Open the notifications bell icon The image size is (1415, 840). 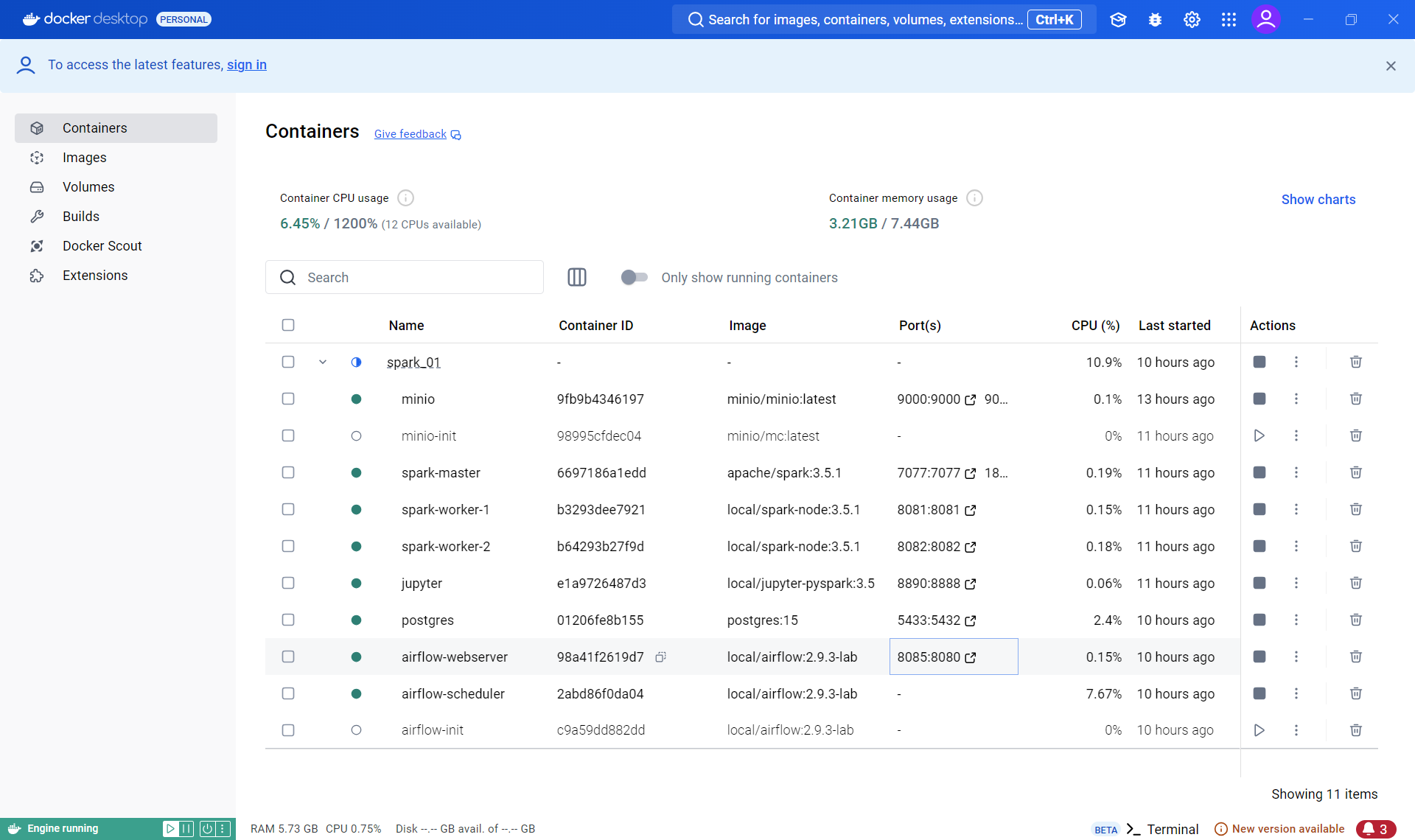[x=1376, y=829]
